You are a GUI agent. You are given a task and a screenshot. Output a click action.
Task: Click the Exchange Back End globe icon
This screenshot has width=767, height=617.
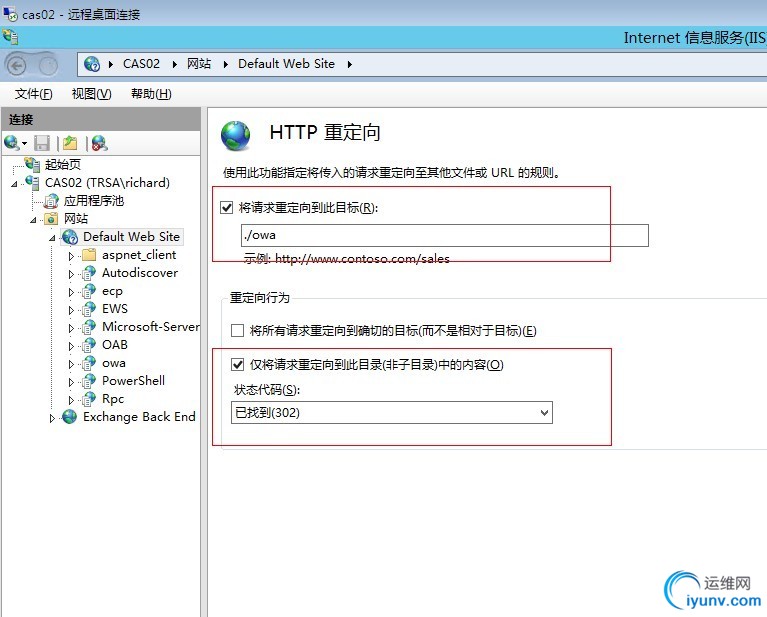click(x=69, y=417)
